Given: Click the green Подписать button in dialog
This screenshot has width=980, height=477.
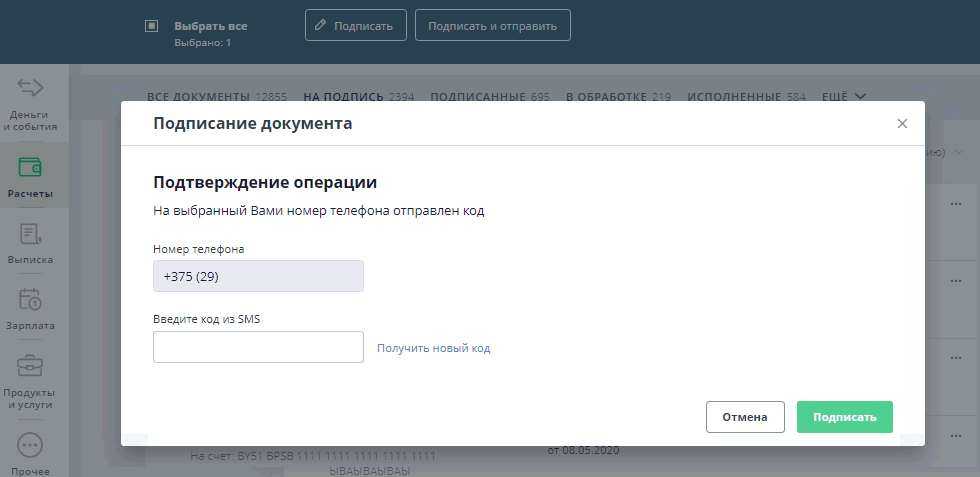Looking at the screenshot, I should tap(844, 417).
